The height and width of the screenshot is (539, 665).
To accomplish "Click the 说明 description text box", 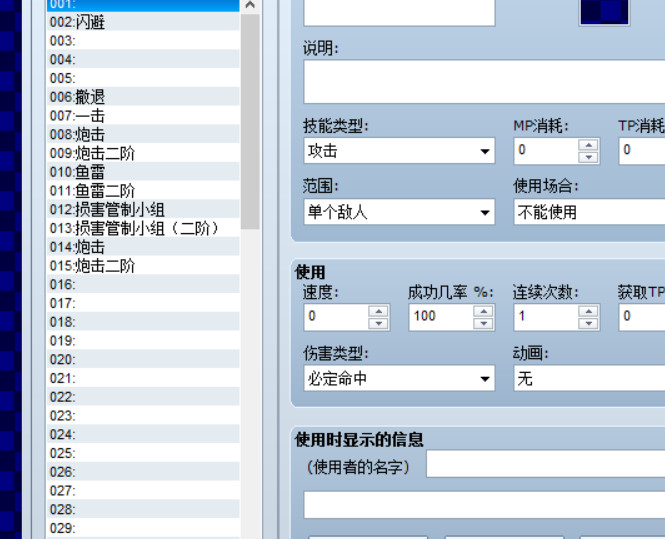I will pos(484,81).
